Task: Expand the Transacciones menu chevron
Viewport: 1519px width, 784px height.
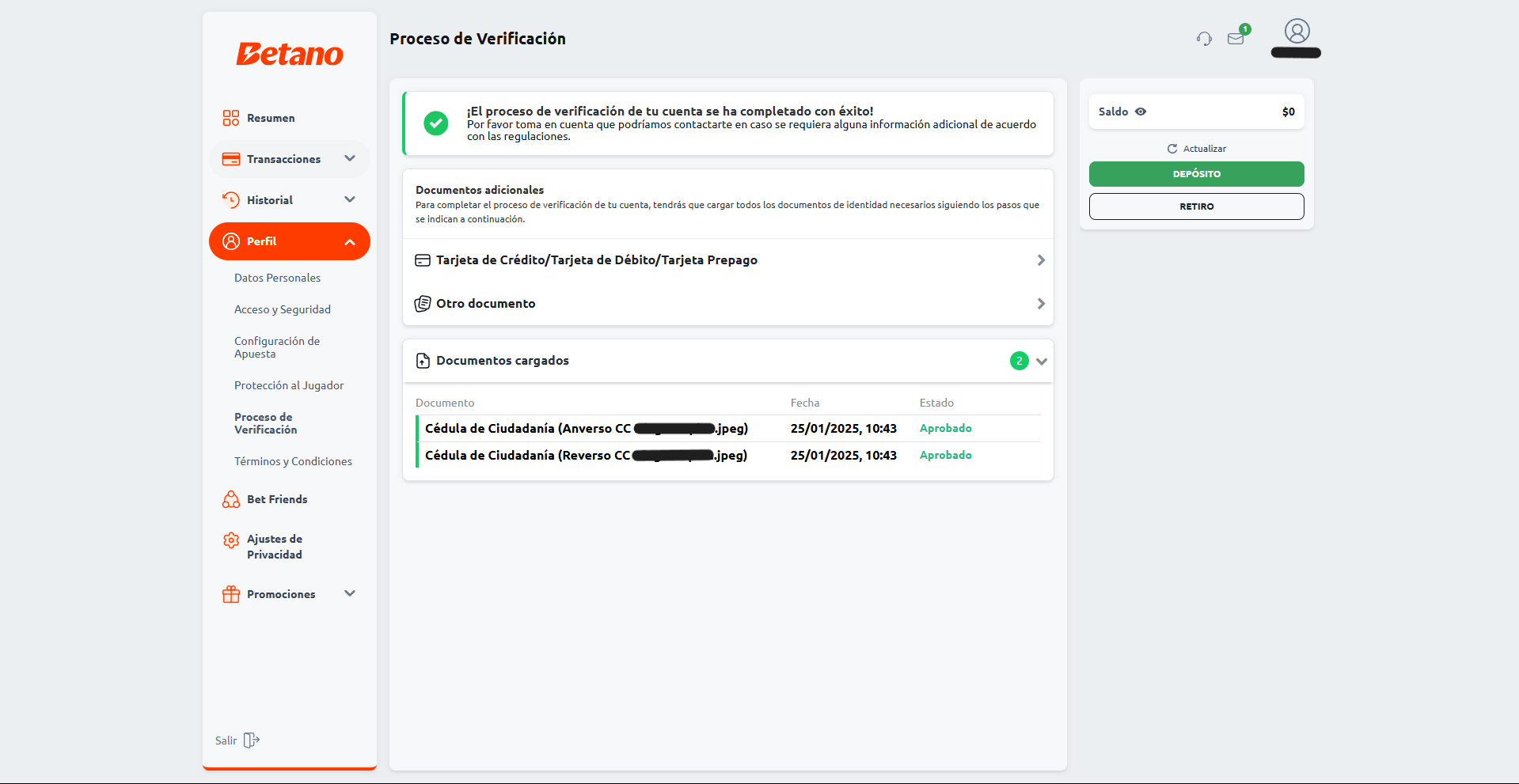Action: [350, 158]
